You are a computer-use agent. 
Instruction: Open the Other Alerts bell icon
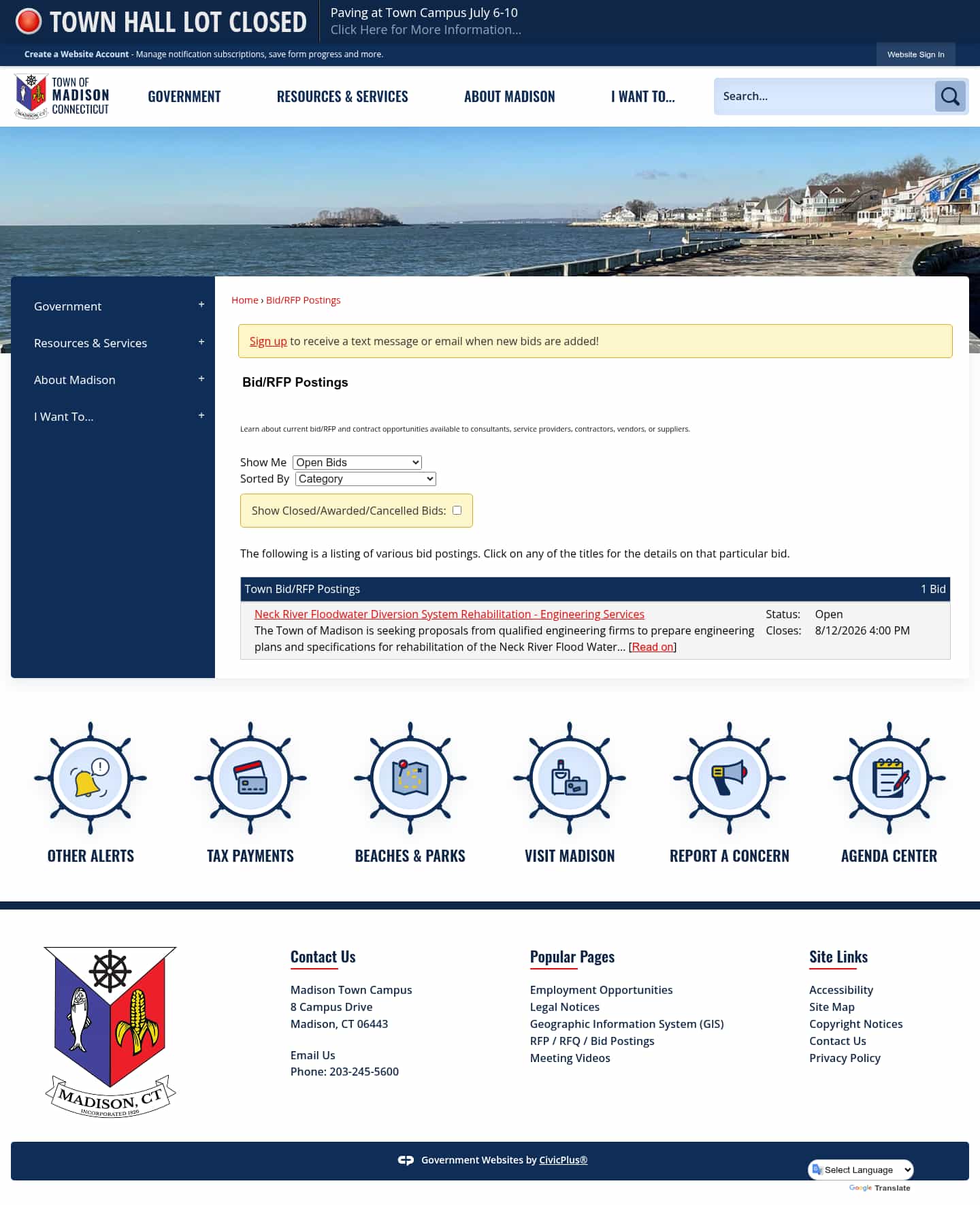tap(91, 777)
